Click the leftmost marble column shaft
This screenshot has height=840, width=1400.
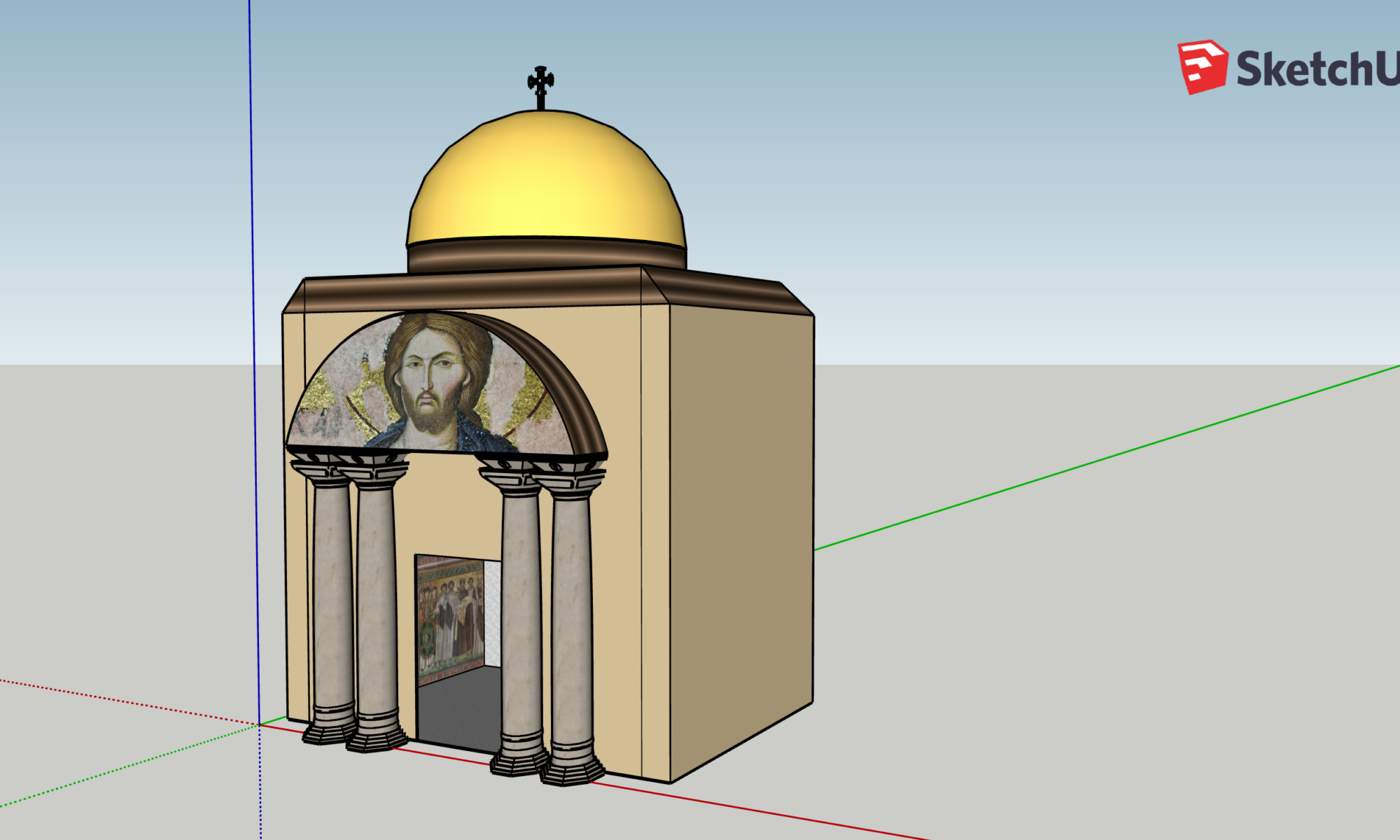click(x=332, y=595)
